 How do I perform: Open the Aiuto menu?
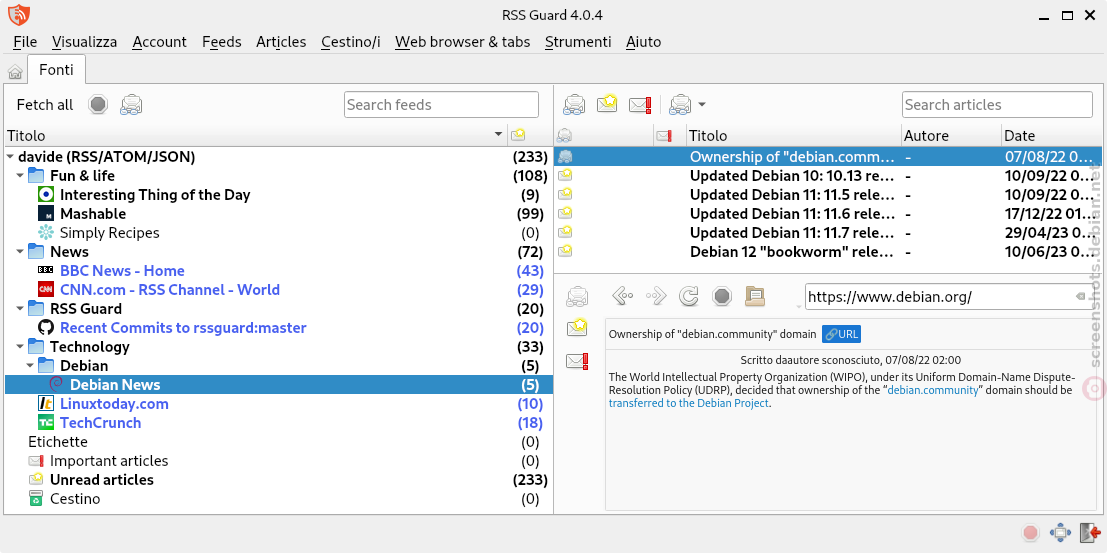(643, 42)
